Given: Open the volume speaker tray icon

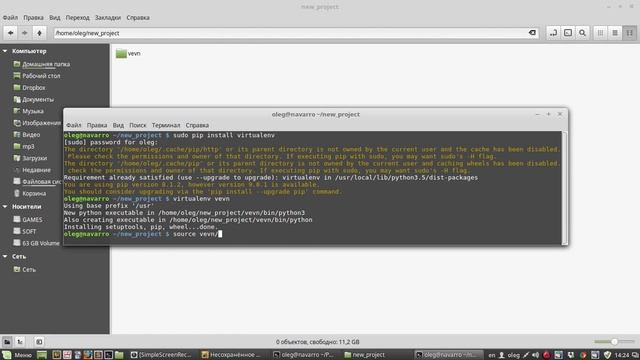Looking at the screenshot, I should [536, 355].
